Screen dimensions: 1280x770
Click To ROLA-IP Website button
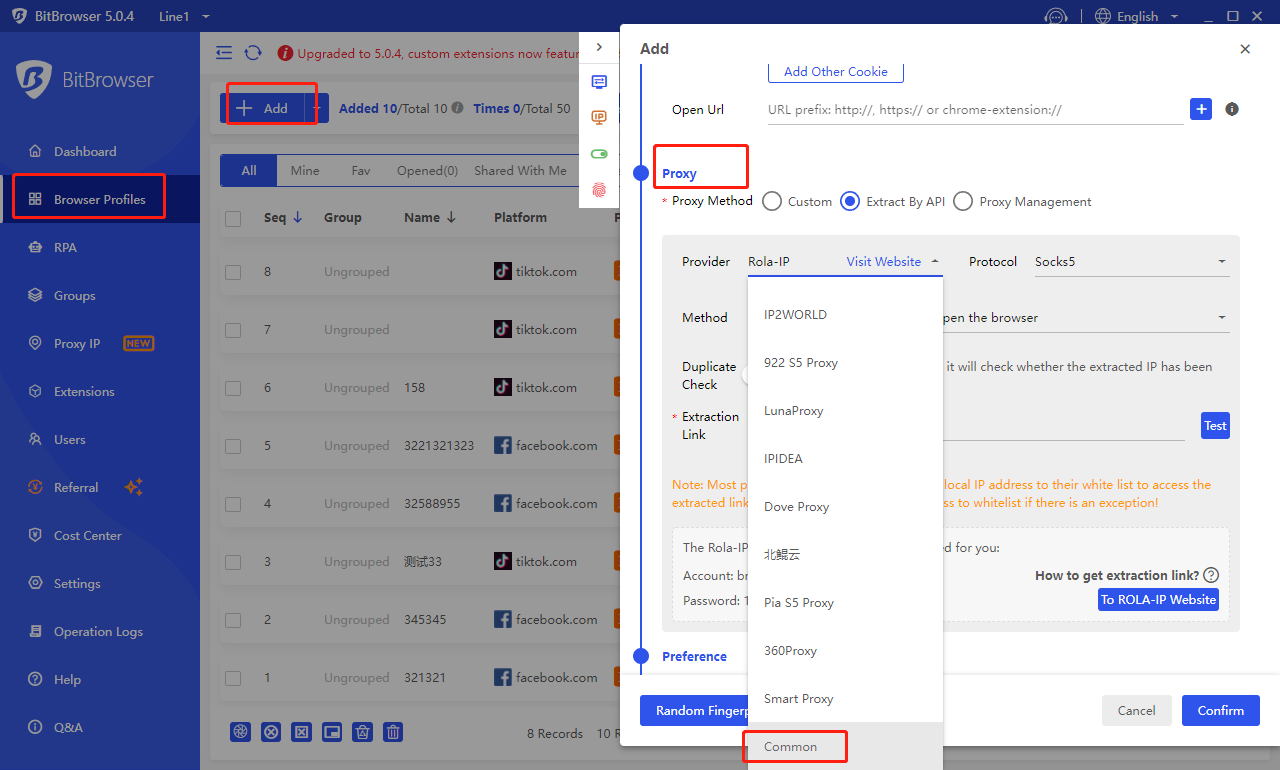(x=1158, y=599)
